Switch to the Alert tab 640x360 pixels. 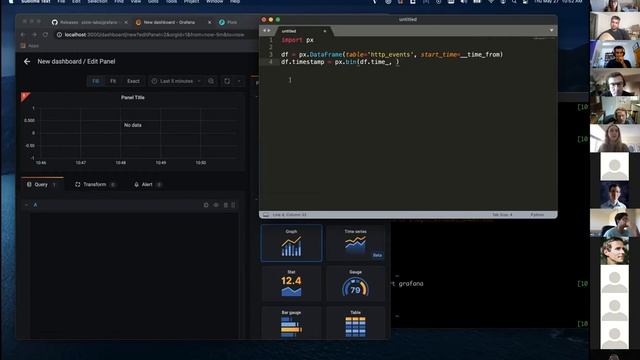point(147,184)
